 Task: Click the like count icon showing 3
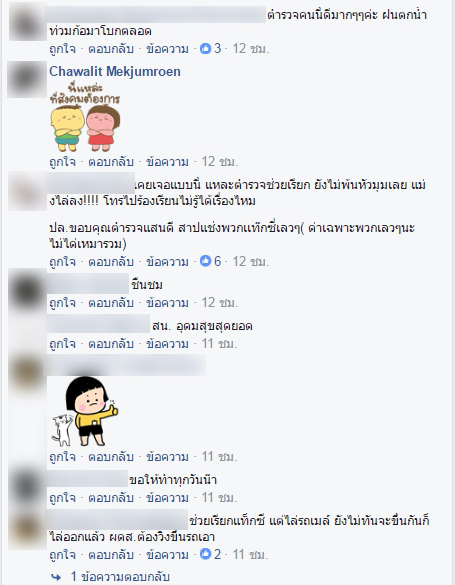(x=205, y=49)
